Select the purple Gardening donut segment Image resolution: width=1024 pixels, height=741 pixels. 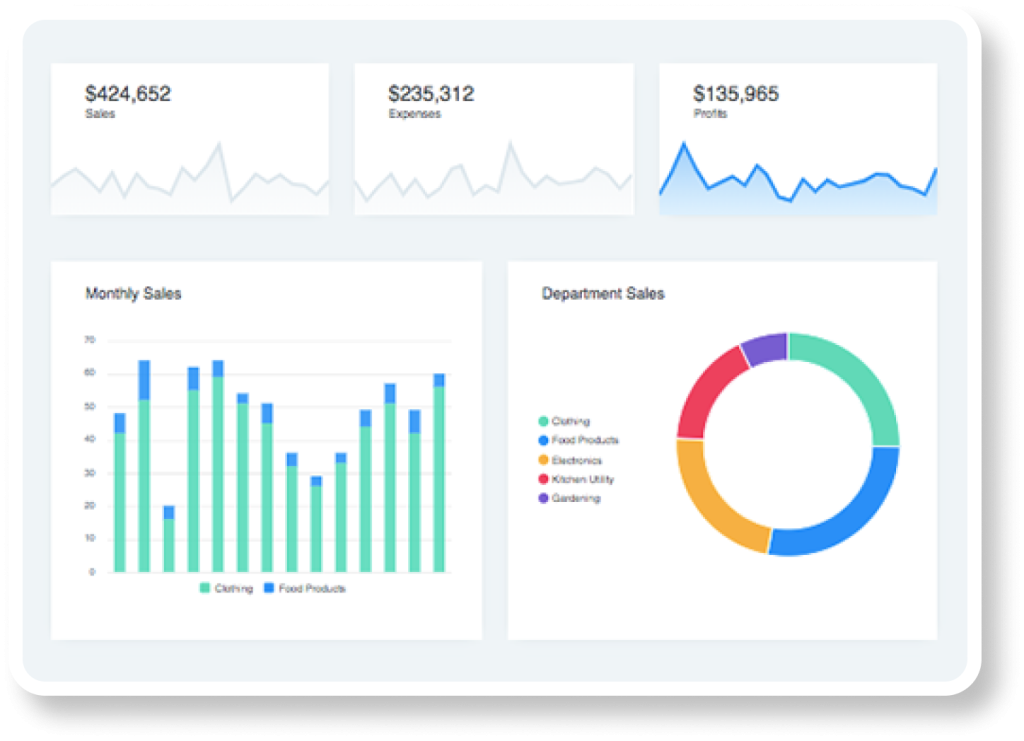tap(765, 349)
